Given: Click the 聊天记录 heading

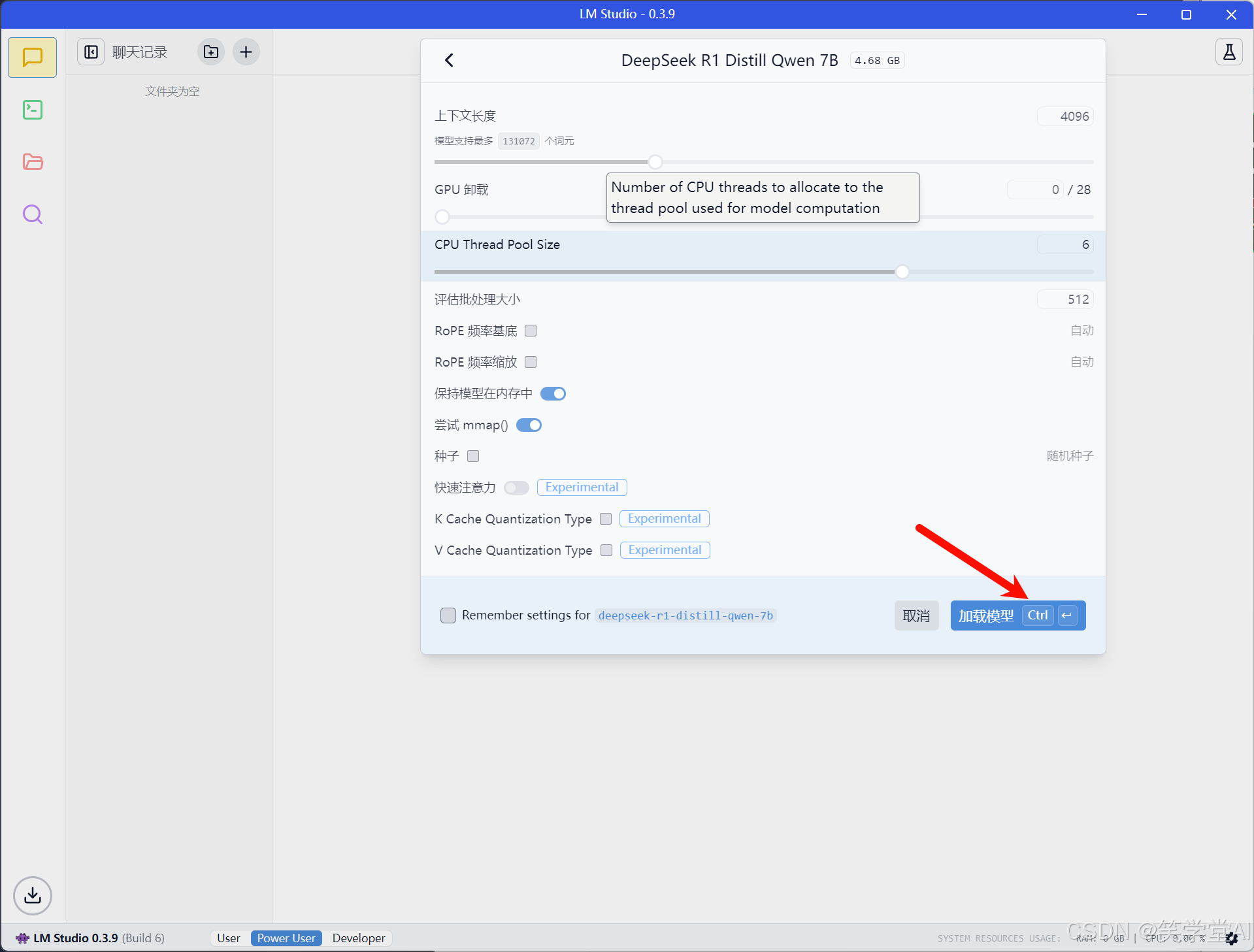Looking at the screenshot, I should 140,52.
